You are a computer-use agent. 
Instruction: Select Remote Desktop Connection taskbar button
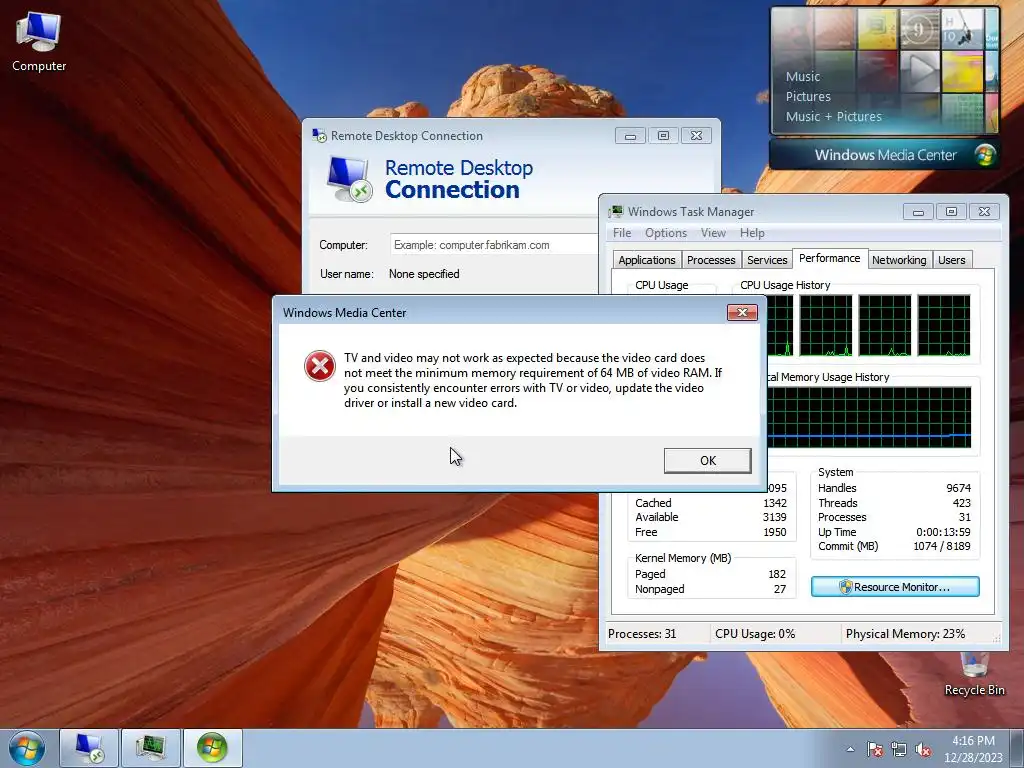89,748
